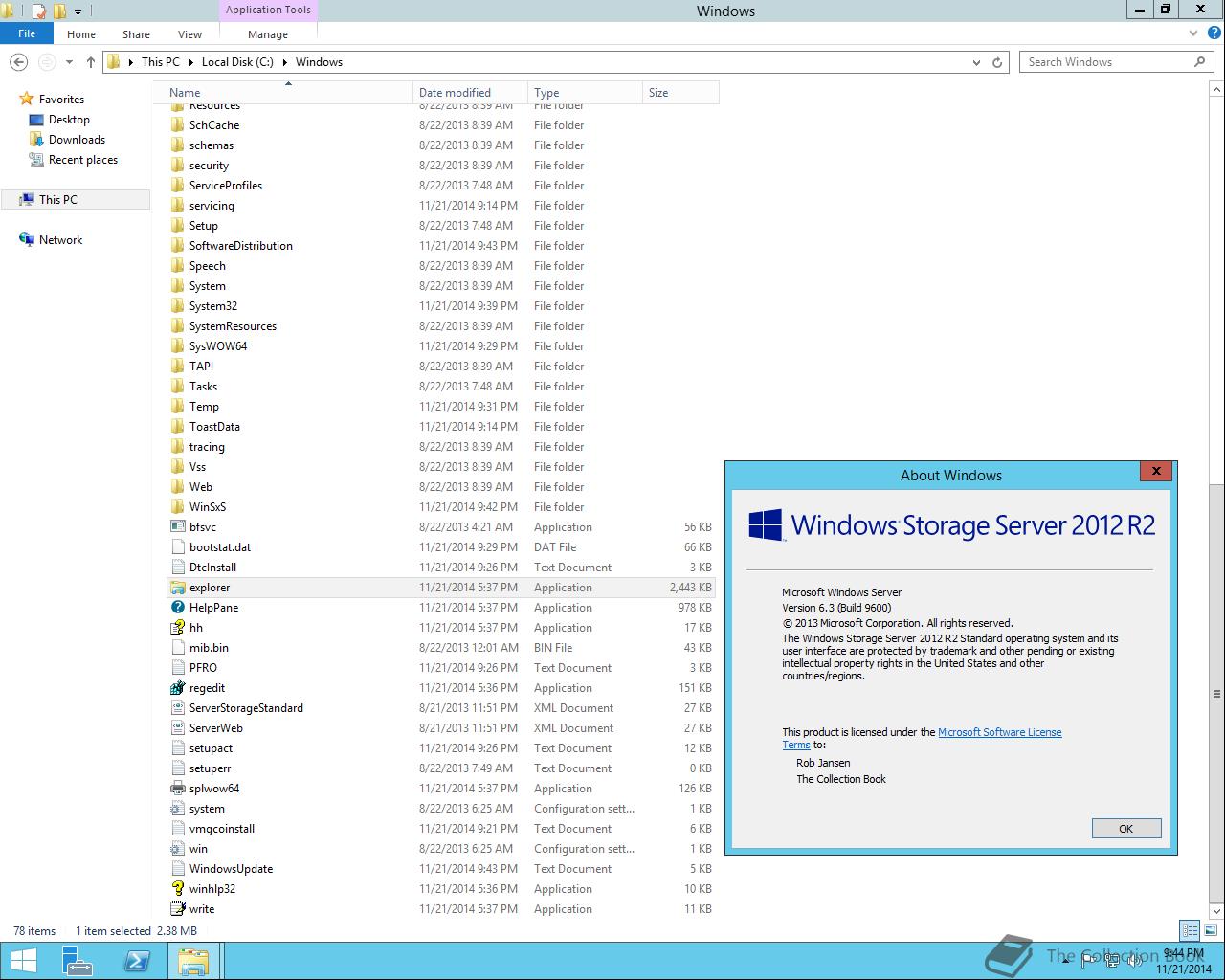Go back with the Back arrow
The height and width of the screenshot is (980, 1225).
coord(18,62)
